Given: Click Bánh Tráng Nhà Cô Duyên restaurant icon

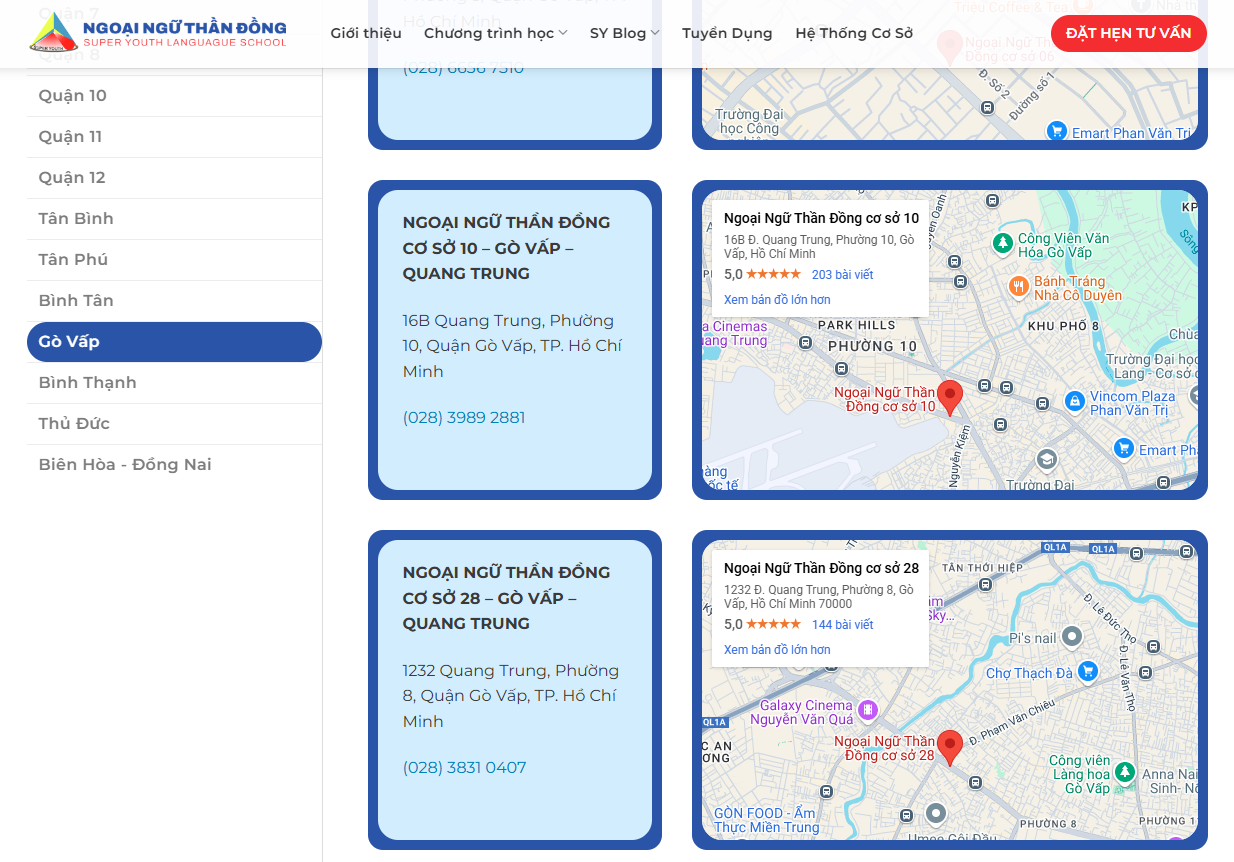Looking at the screenshot, I should point(1018,288).
